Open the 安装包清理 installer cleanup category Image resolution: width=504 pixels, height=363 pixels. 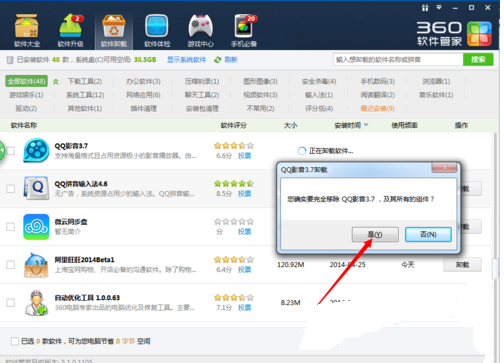[x=202, y=108]
